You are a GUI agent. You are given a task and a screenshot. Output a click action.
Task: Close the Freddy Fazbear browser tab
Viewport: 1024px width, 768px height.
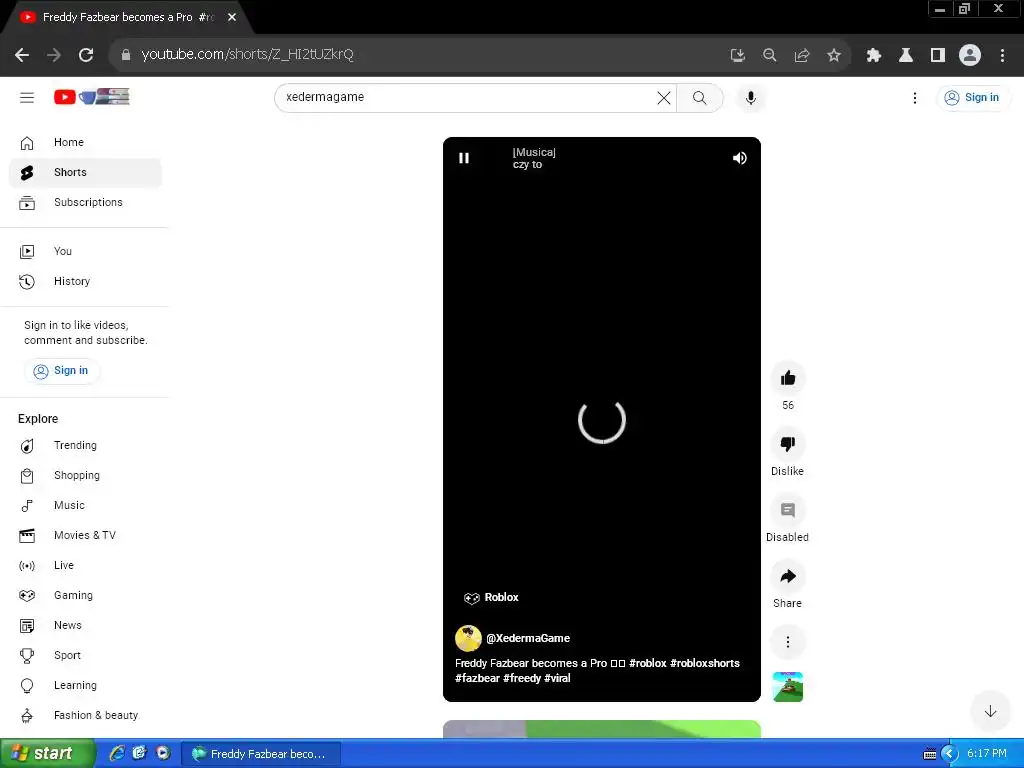click(232, 18)
